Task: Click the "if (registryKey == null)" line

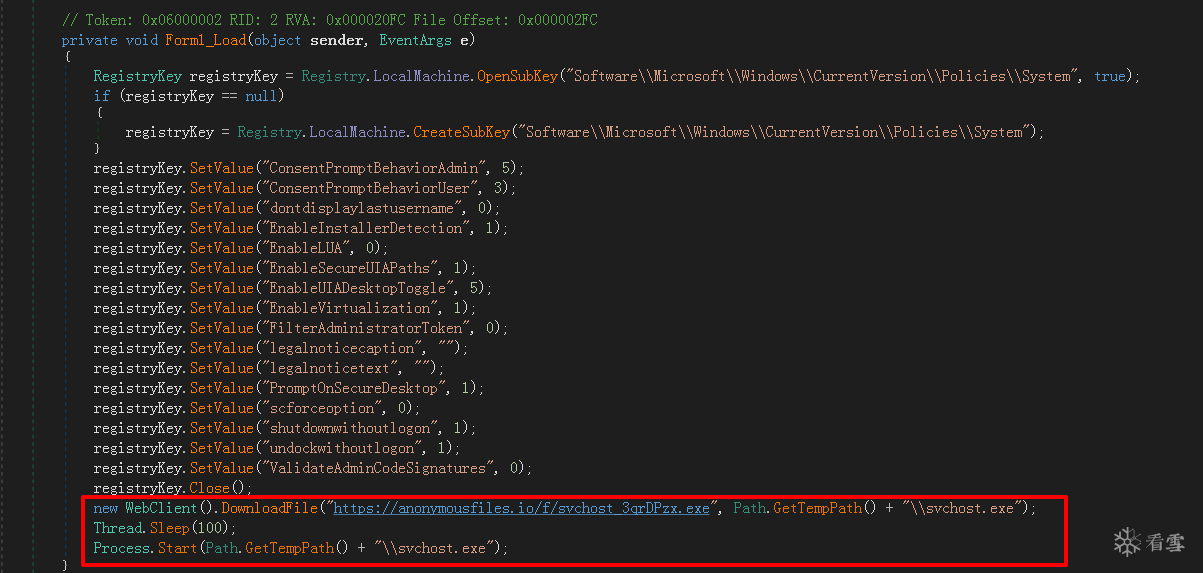Action: [x=189, y=96]
